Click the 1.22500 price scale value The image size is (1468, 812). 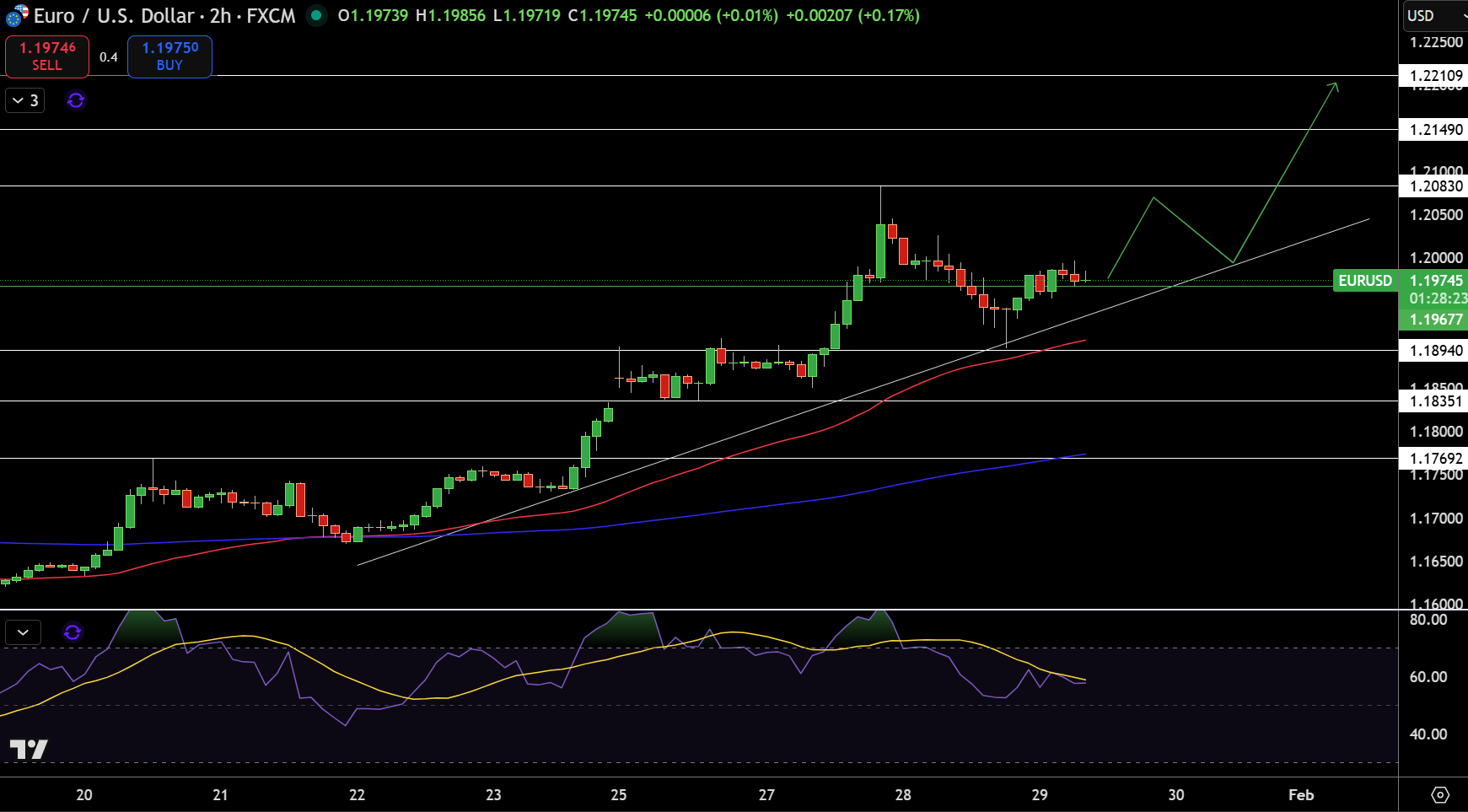pyautogui.click(x=1437, y=42)
